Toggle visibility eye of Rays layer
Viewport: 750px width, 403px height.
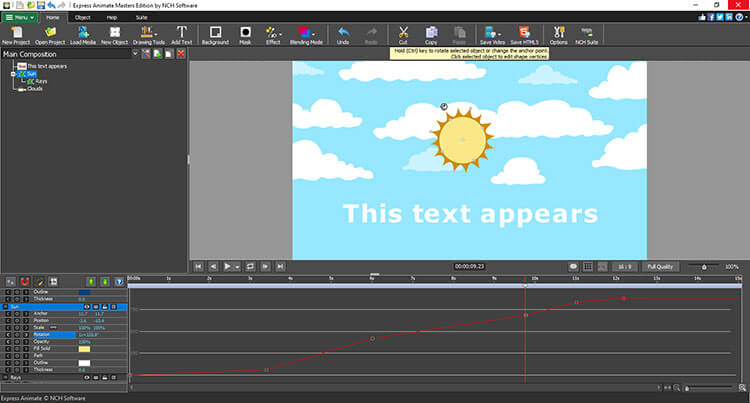pyautogui.click(x=87, y=377)
